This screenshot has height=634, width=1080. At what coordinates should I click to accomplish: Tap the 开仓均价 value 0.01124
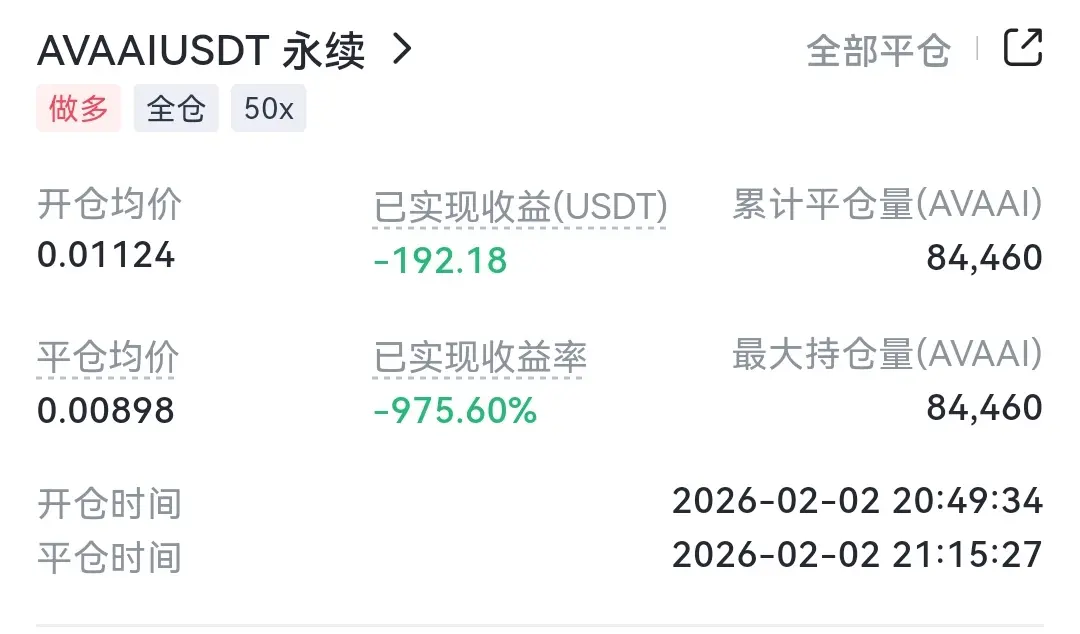coord(106,255)
